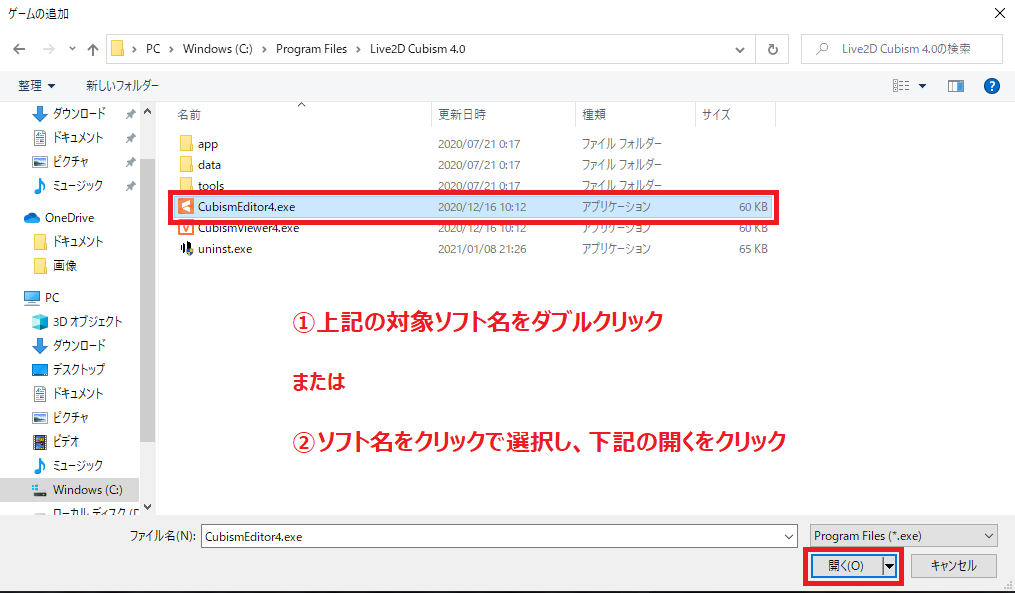Refresh the current folder view
The image size is (1015, 593).
[772, 49]
